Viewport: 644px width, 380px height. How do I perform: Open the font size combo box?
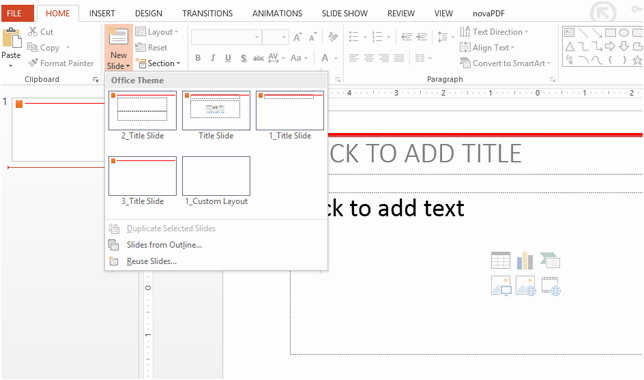click(275, 37)
